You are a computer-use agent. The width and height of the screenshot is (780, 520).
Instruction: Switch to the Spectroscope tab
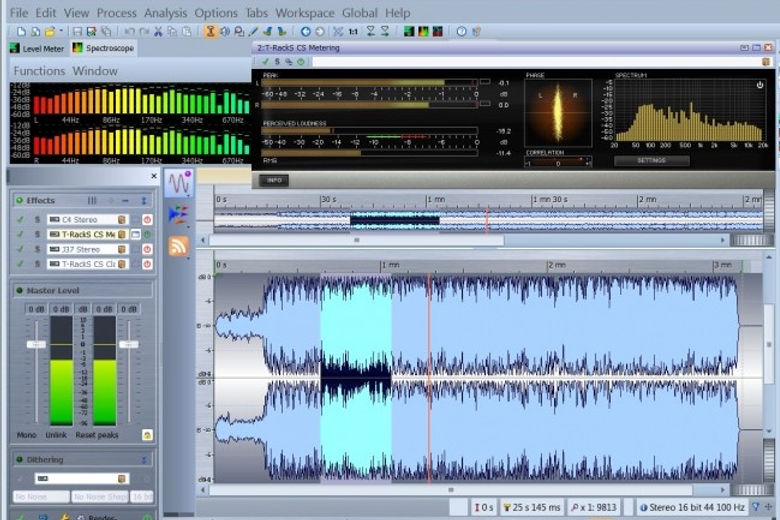coord(103,48)
